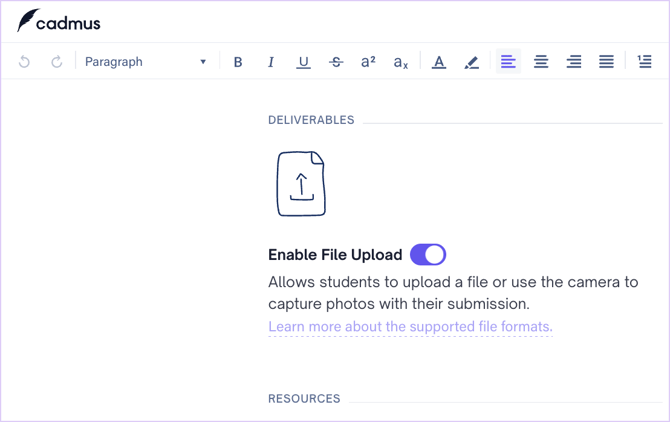This screenshot has height=422, width=670.
Task: Click the Undo arrow icon
Action: [x=25, y=62]
